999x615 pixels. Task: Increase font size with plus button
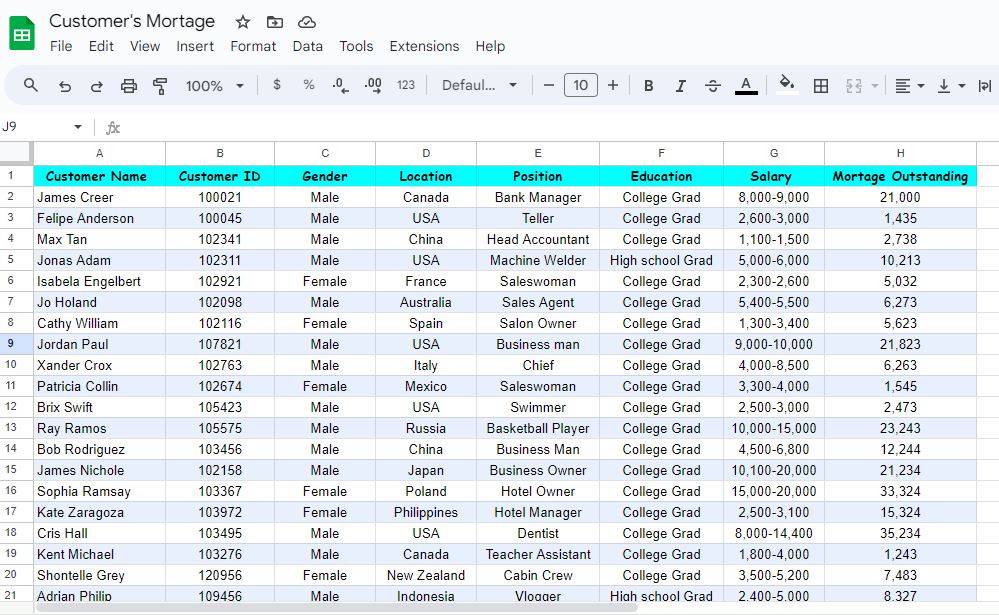tap(613, 85)
